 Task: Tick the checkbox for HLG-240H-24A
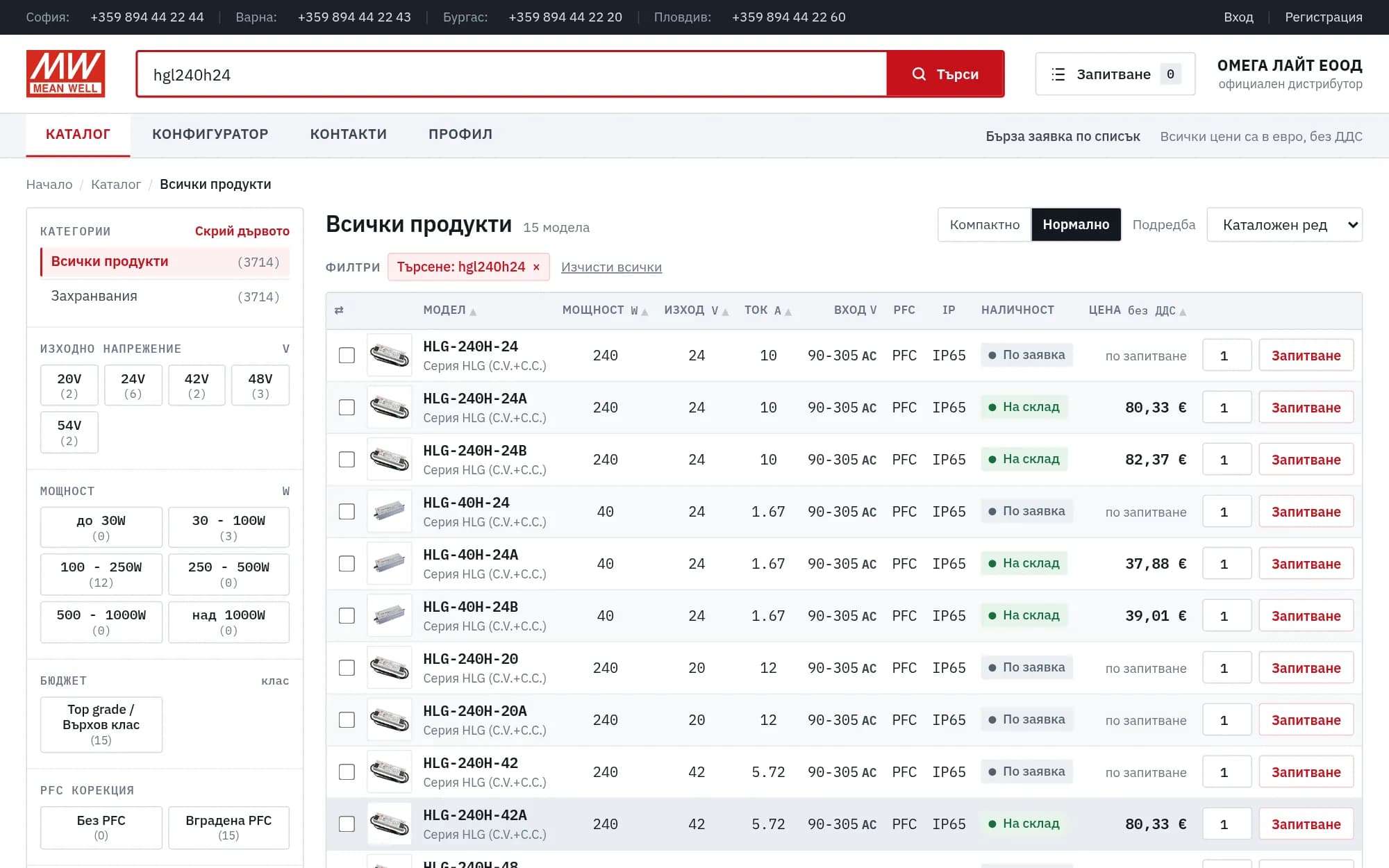click(x=347, y=408)
